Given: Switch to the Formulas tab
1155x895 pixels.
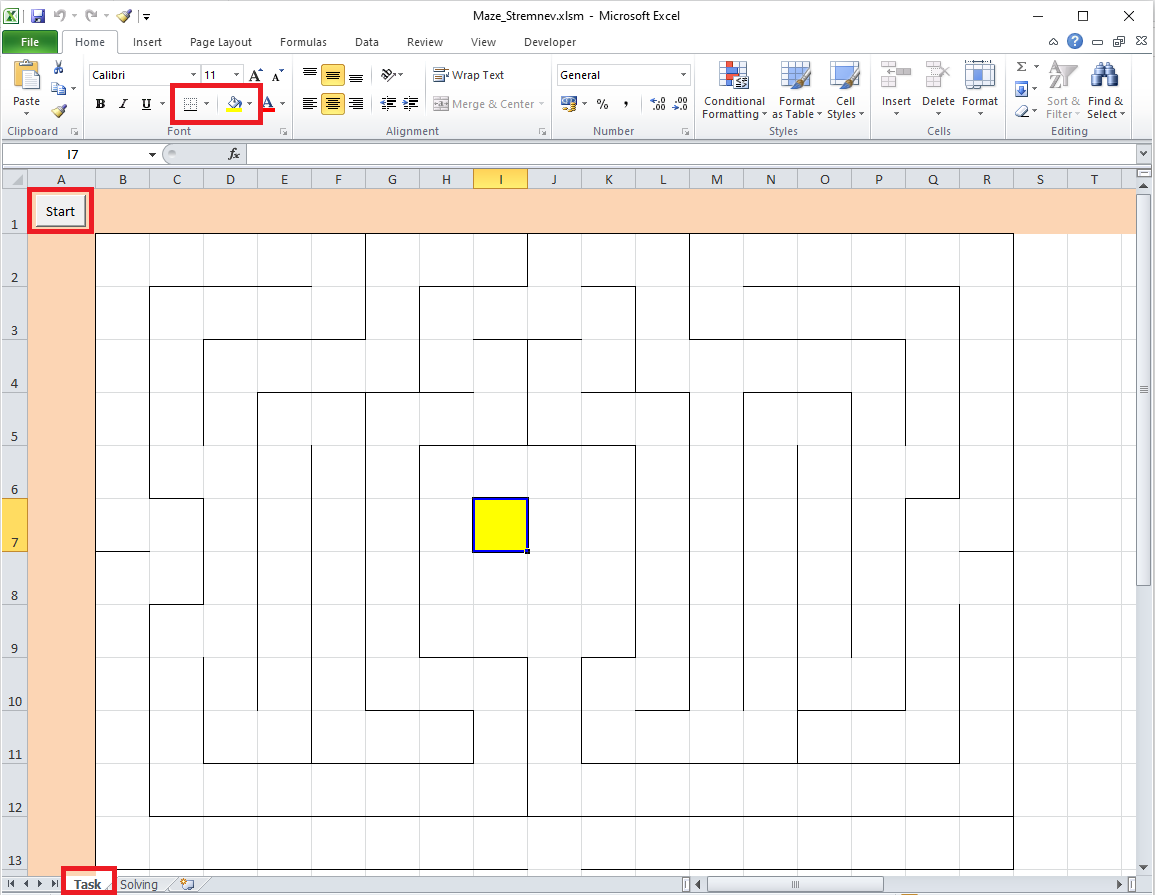Looking at the screenshot, I should [x=303, y=42].
